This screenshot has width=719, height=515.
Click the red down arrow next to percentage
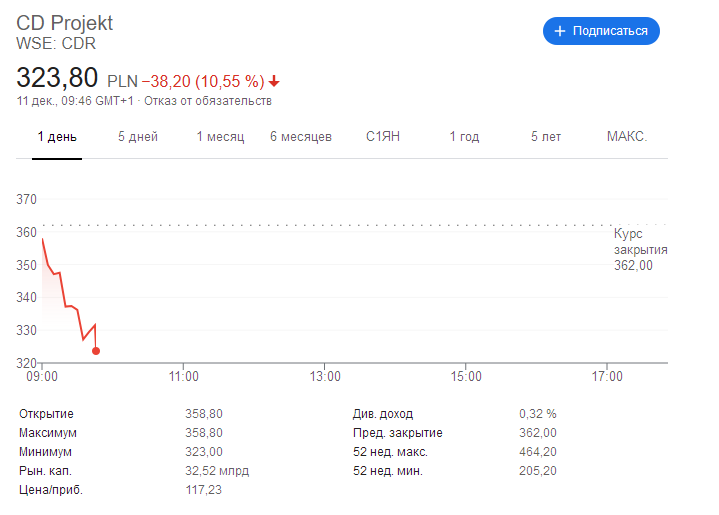click(x=274, y=82)
